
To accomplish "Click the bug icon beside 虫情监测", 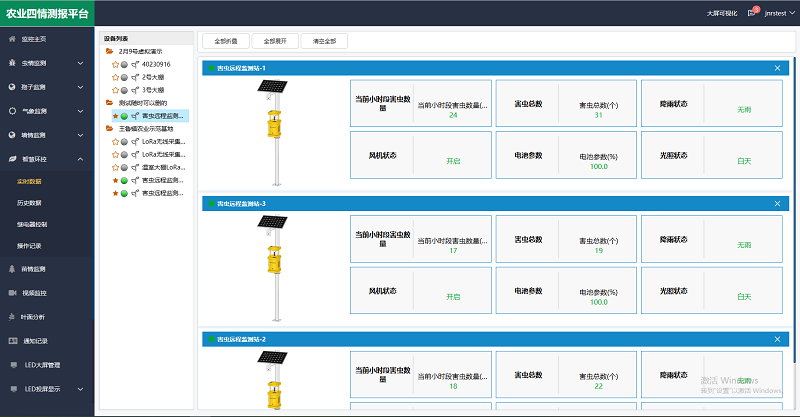I will coord(12,63).
